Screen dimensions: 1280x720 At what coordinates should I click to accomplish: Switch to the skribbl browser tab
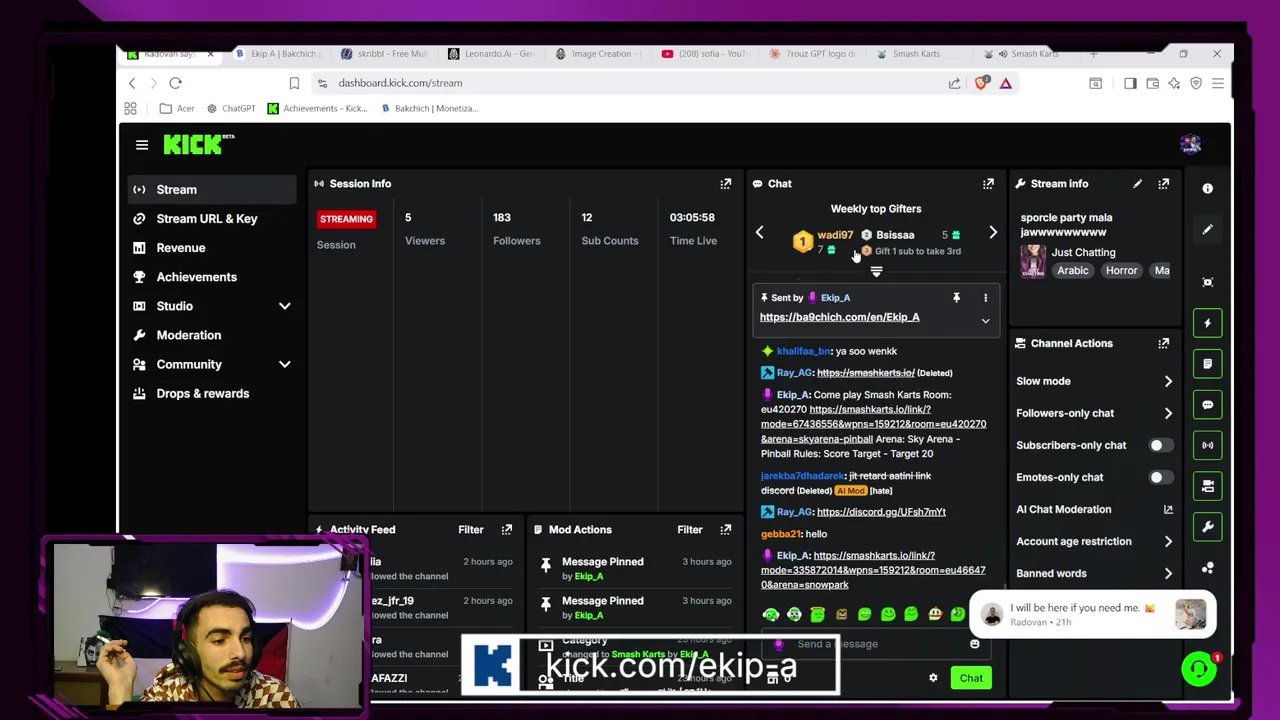click(385, 54)
